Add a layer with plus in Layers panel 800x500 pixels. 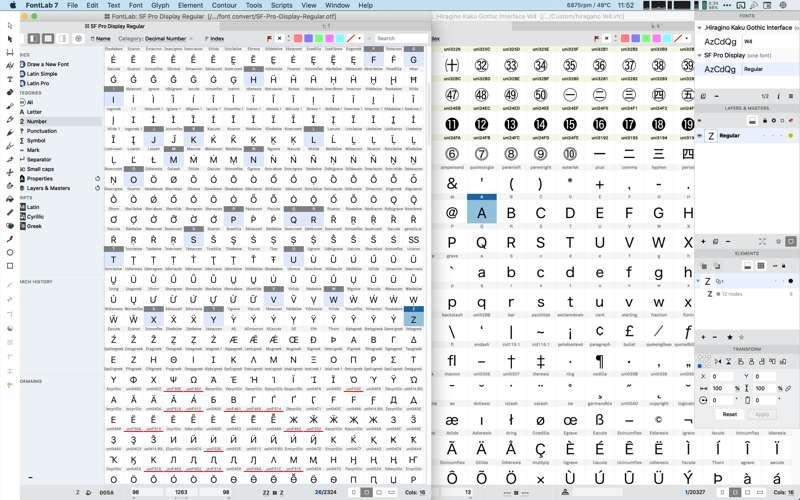click(x=703, y=241)
